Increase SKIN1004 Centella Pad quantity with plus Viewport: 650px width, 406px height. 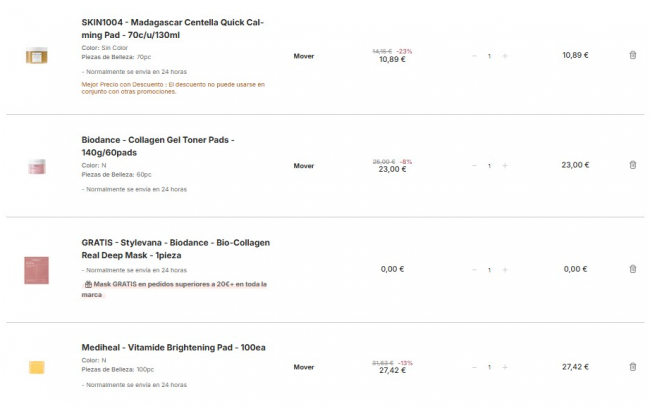(x=504, y=56)
